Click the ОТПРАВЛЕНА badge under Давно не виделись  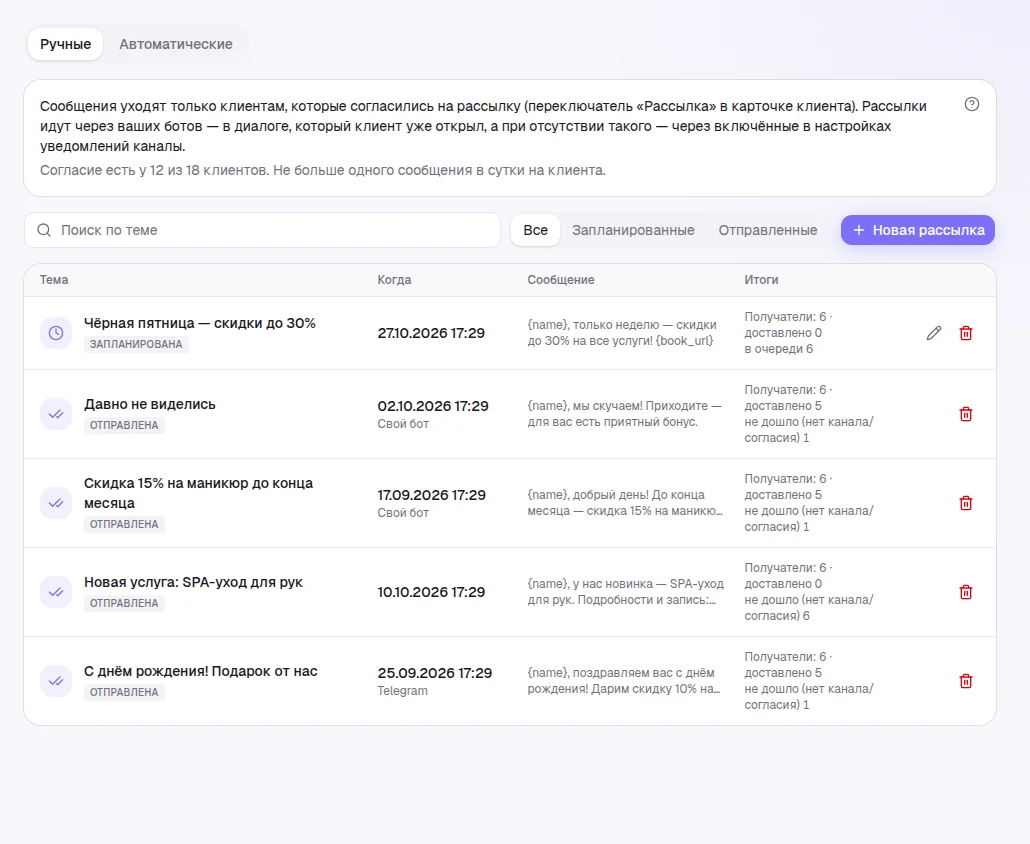[x=124, y=425]
